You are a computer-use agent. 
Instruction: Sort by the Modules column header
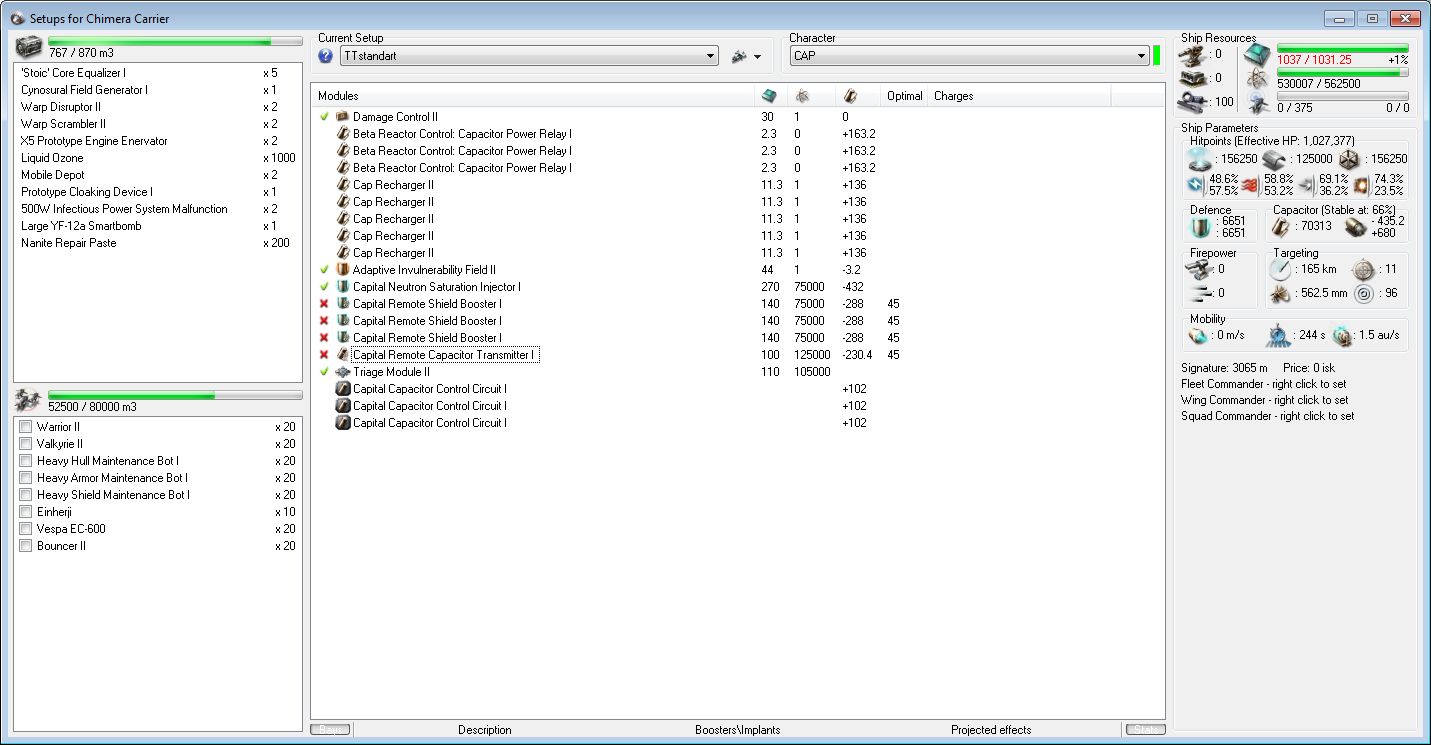point(533,96)
